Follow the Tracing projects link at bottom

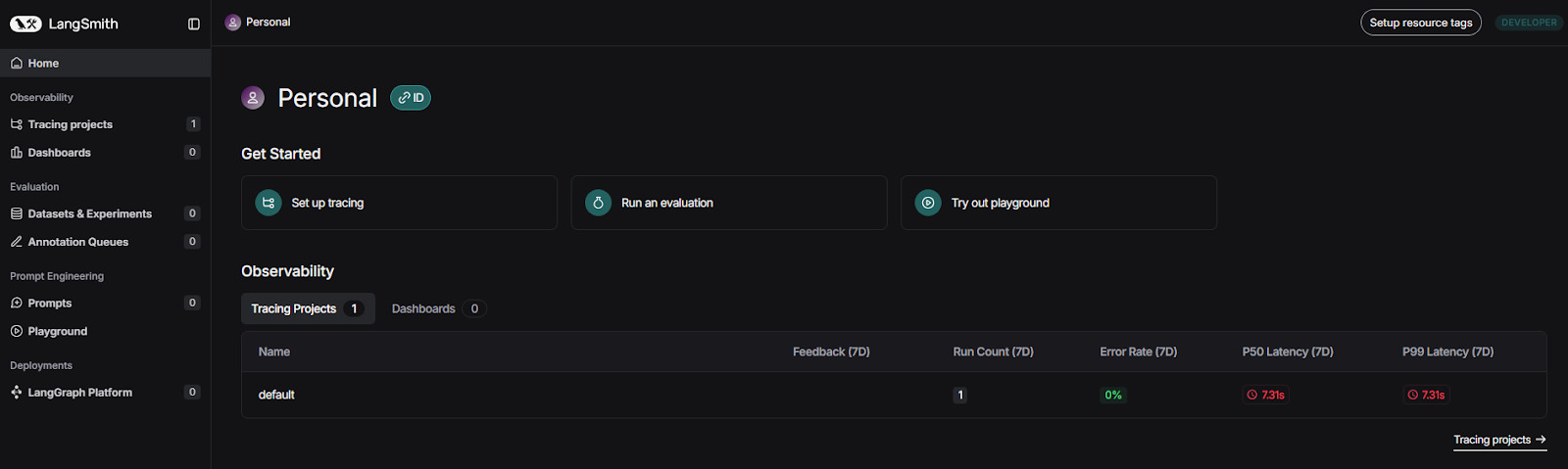click(1500, 441)
